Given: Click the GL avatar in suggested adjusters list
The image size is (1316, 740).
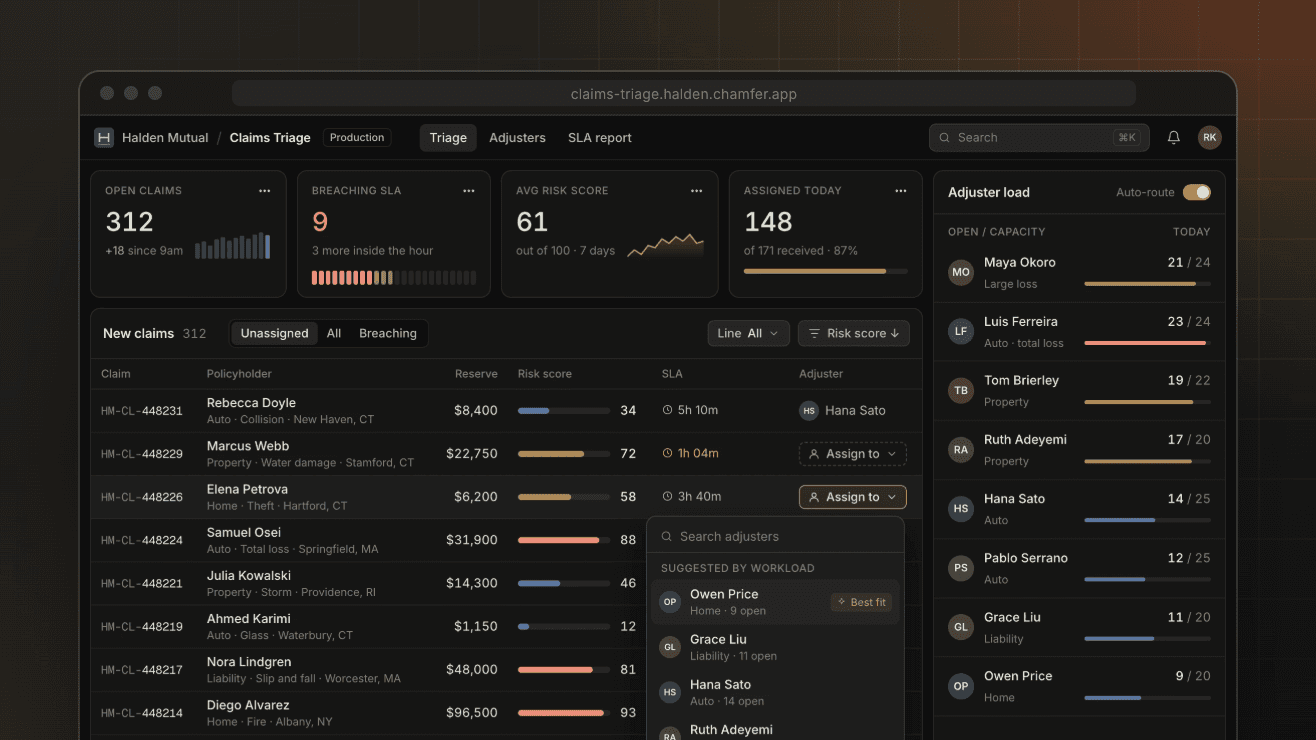Looking at the screenshot, I should [x=670, y=647].
